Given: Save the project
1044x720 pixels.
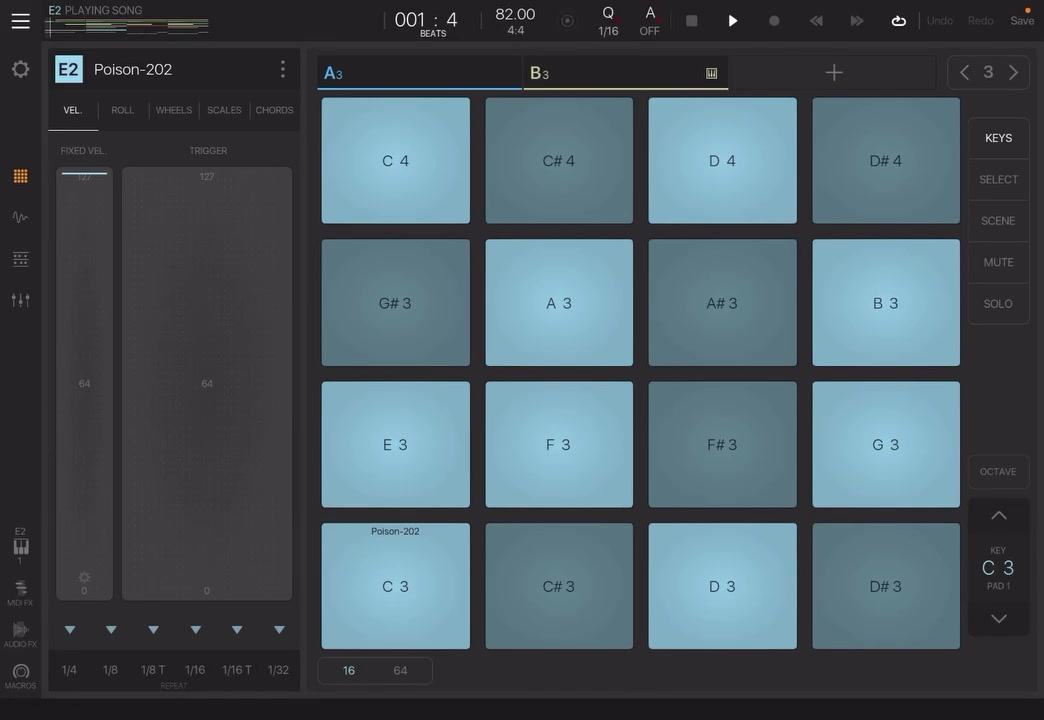Looking at the screenshot, I should click(x=1022, y=21).
